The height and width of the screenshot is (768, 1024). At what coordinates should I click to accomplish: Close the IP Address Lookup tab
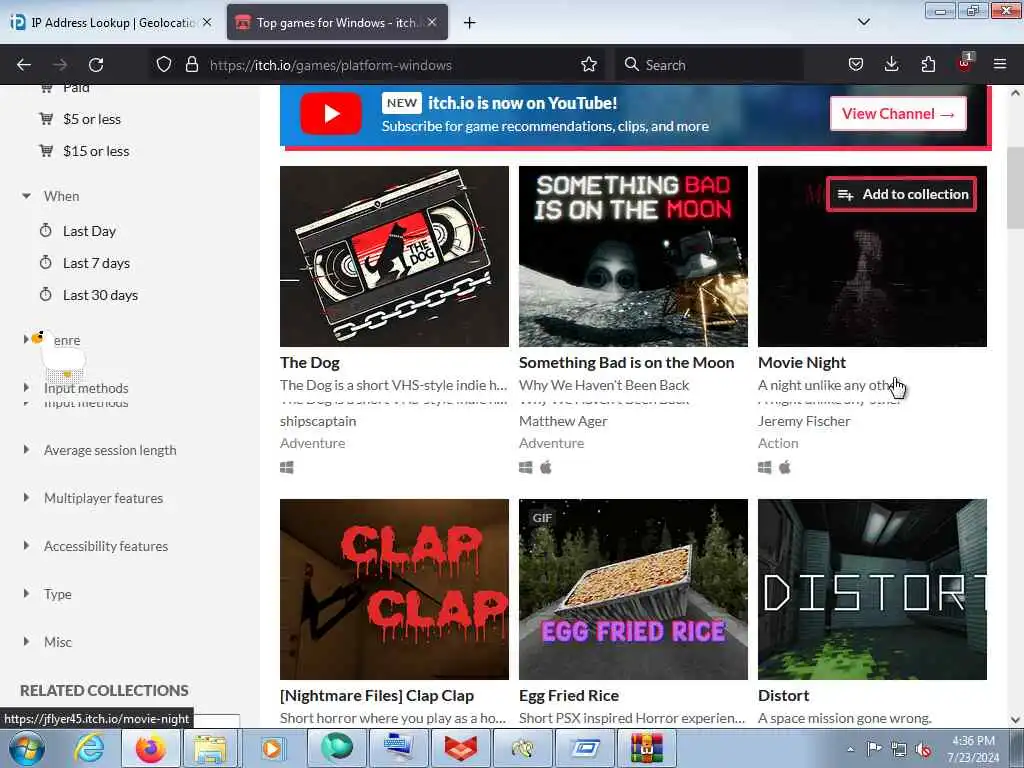coord(207,22)
